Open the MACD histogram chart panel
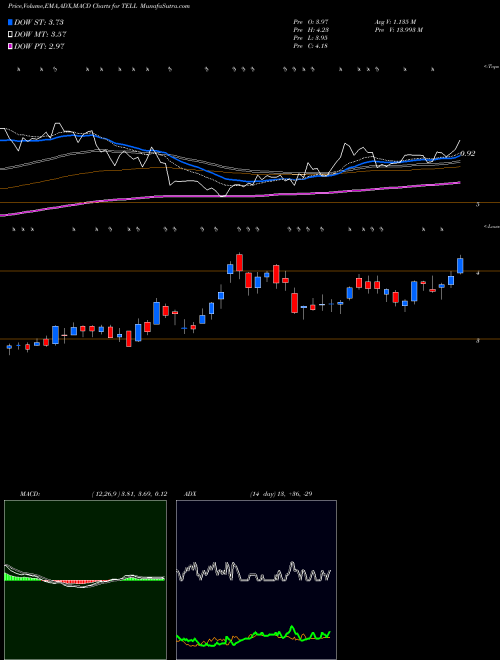Screen dimensions: 500x660 [85, 580]
